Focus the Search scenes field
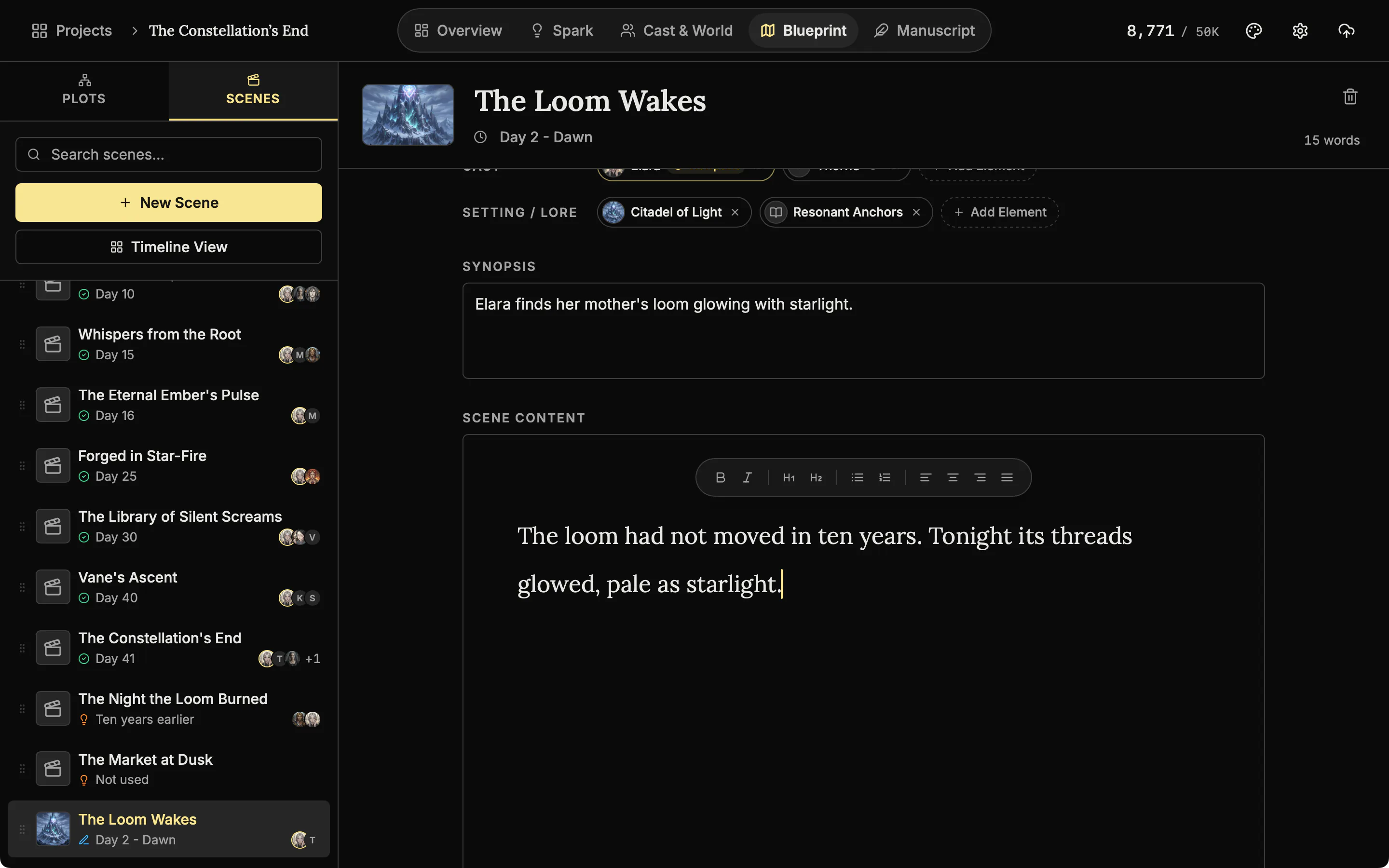The height and width of the screenshot is (868, 1389). 169,154
